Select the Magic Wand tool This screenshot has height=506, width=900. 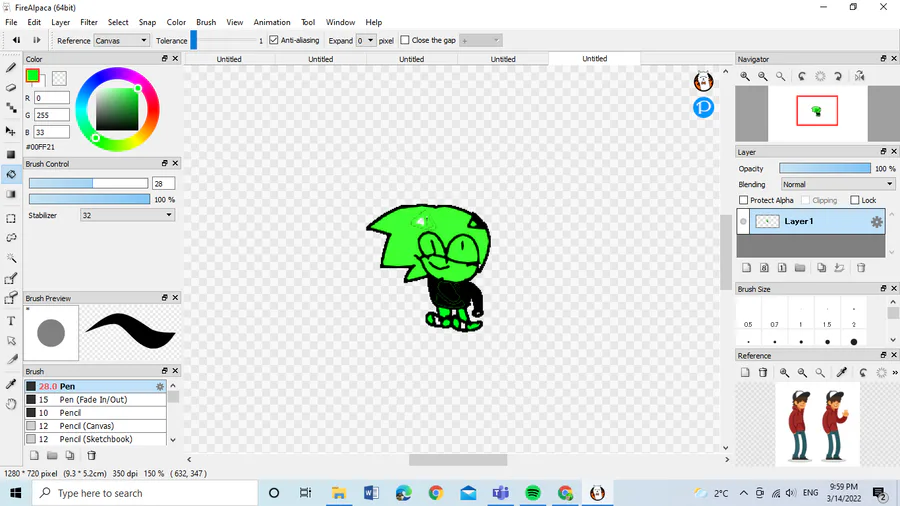(x=11, y=258)
